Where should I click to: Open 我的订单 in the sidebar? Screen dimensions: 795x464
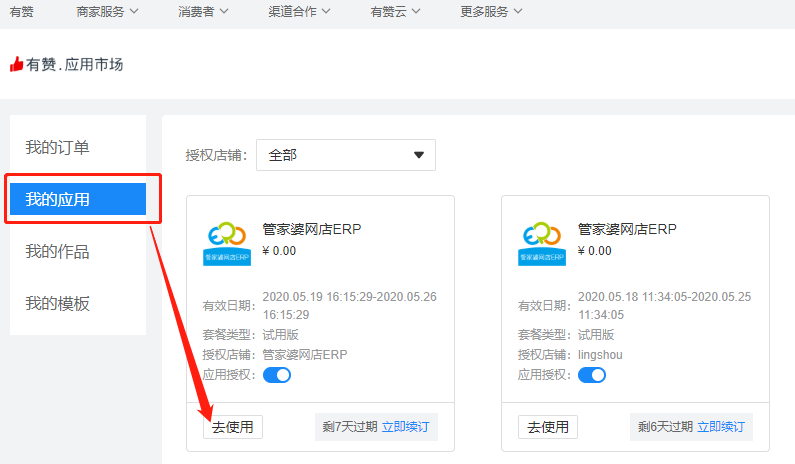(x=78, y=148)
